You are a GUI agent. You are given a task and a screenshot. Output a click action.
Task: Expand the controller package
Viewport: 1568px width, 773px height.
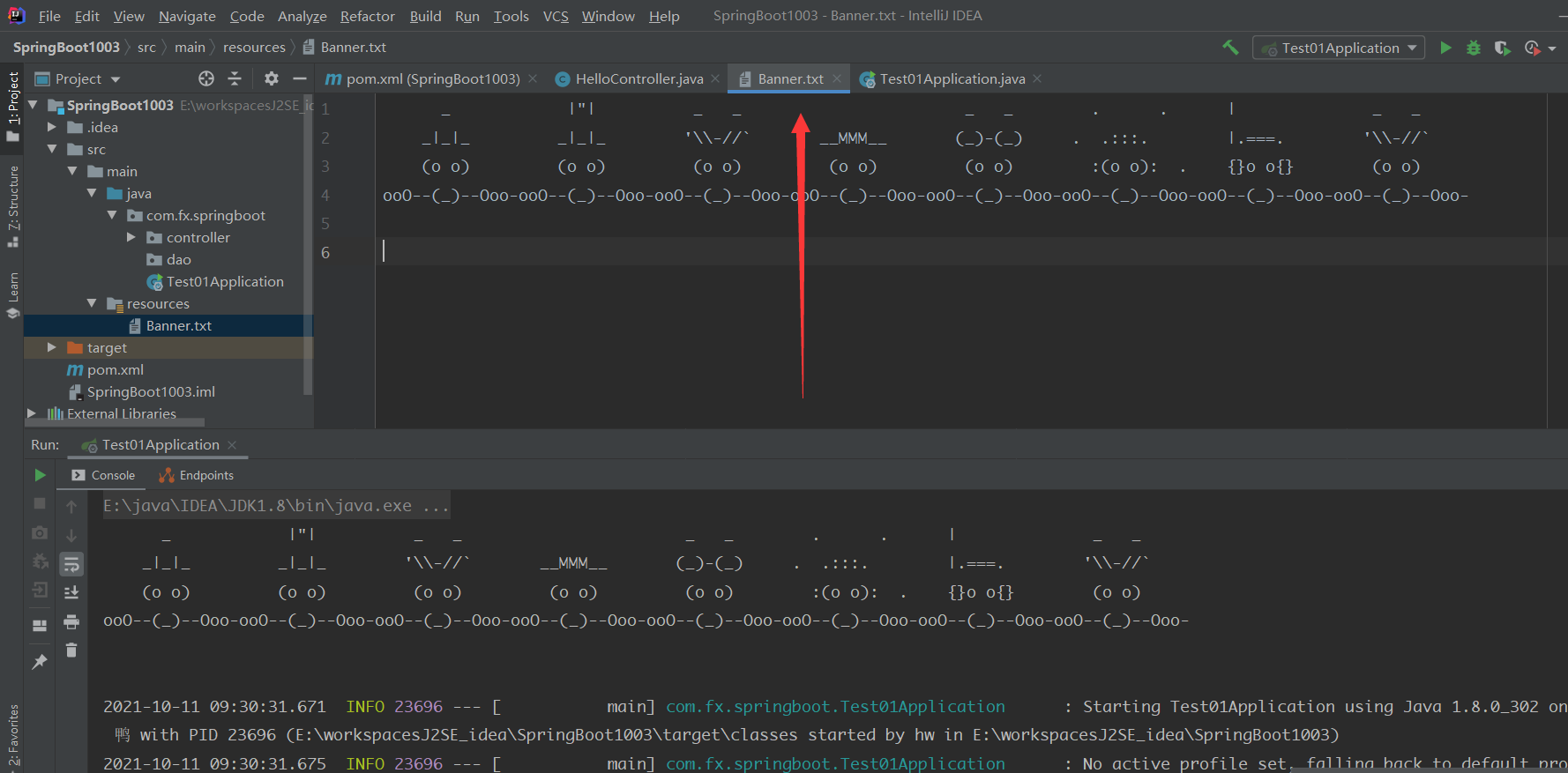click(131, 237)
